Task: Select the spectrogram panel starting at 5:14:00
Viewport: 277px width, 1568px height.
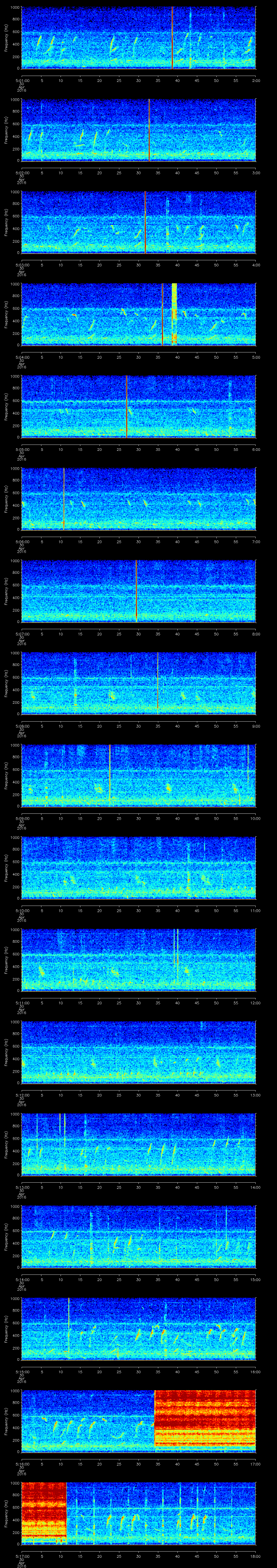Action: click(138, 1237)
